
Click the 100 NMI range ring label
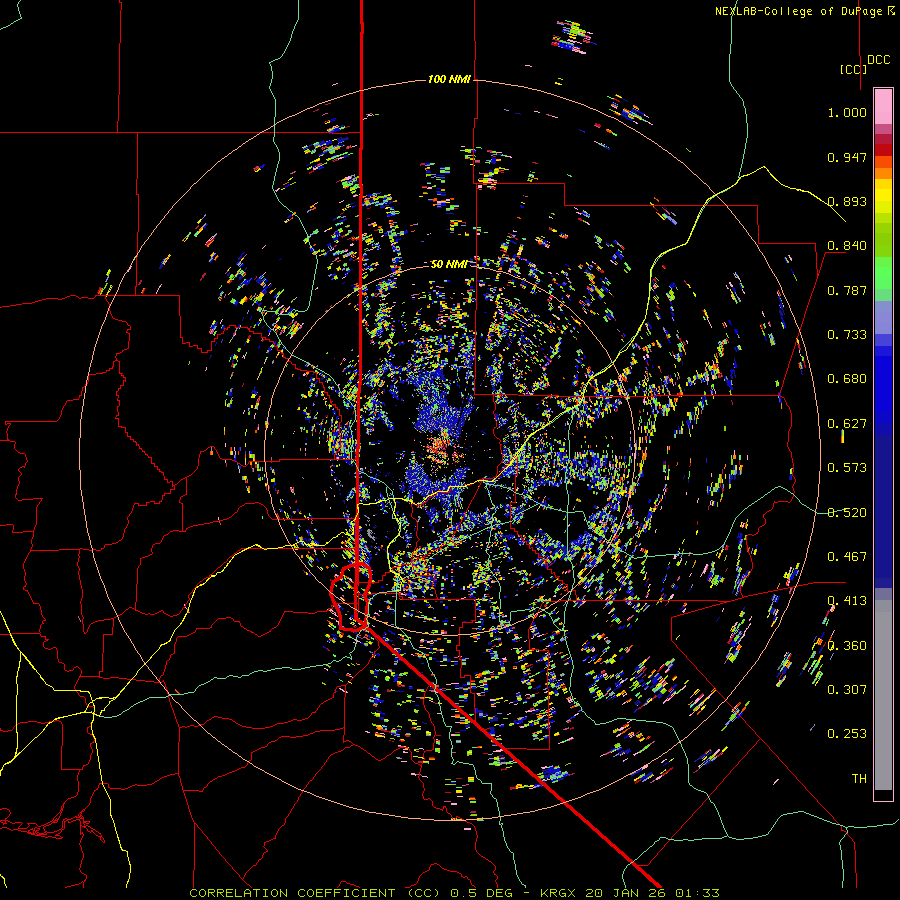pyautogui.click(x=449, y=79)
